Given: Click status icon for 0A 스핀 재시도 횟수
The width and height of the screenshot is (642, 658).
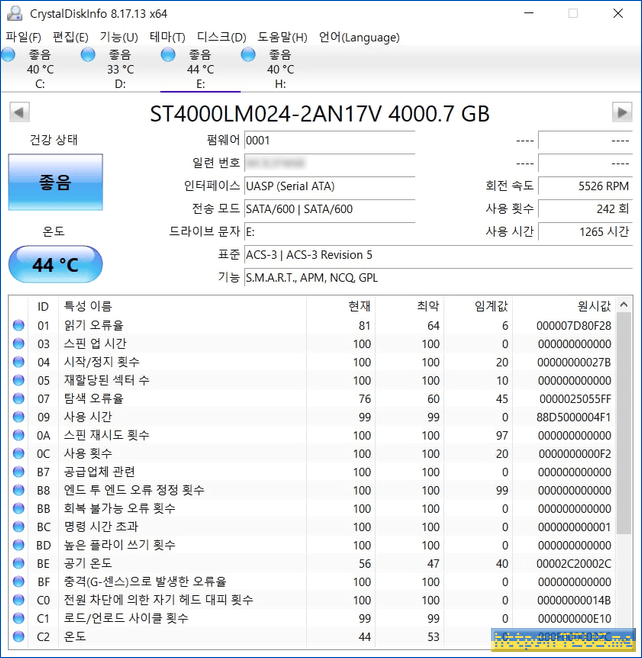Looking at the screenshot, I should click(18, 435).
